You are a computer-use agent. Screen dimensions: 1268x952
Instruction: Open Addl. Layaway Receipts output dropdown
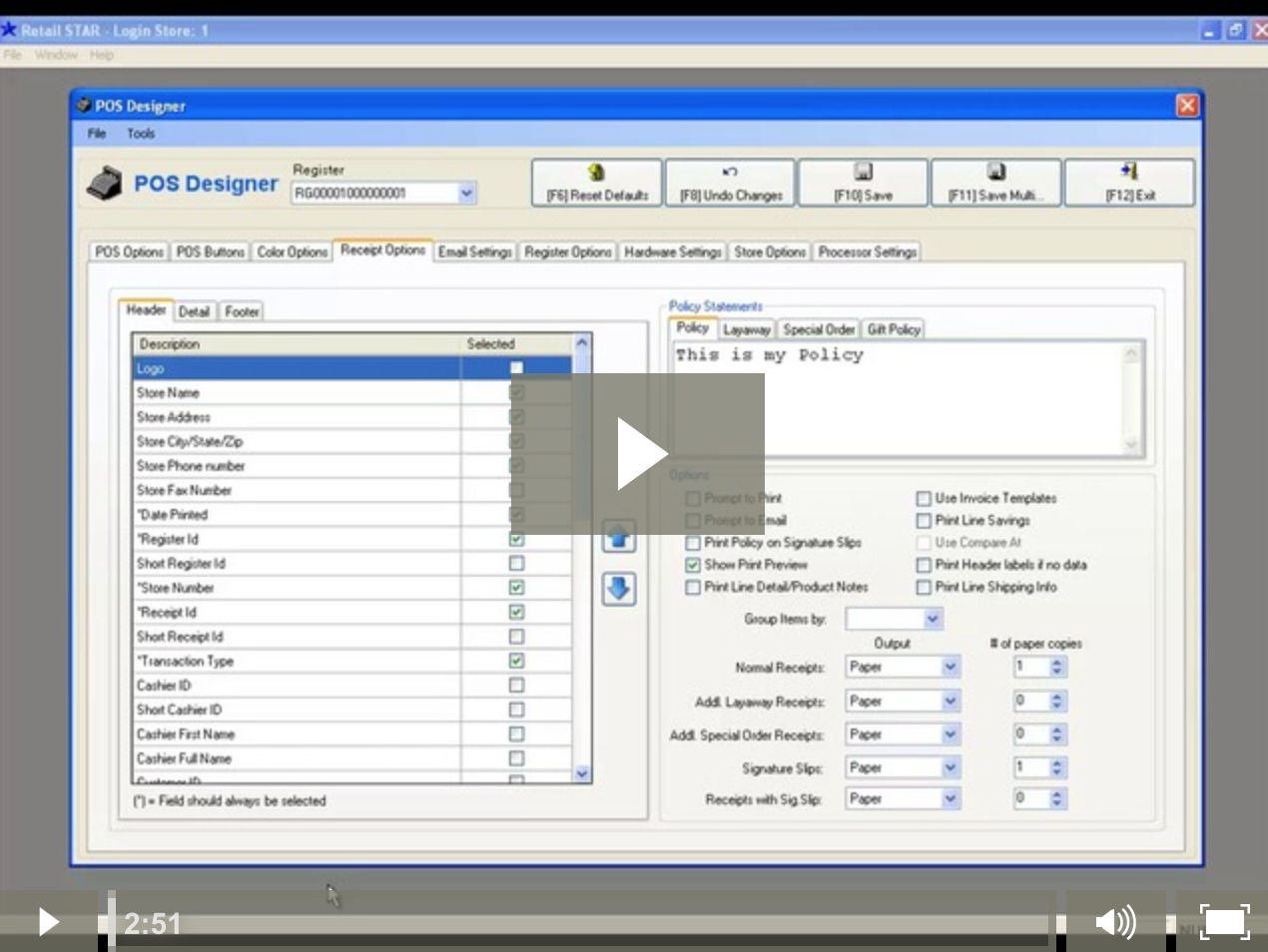click(951, 702)
